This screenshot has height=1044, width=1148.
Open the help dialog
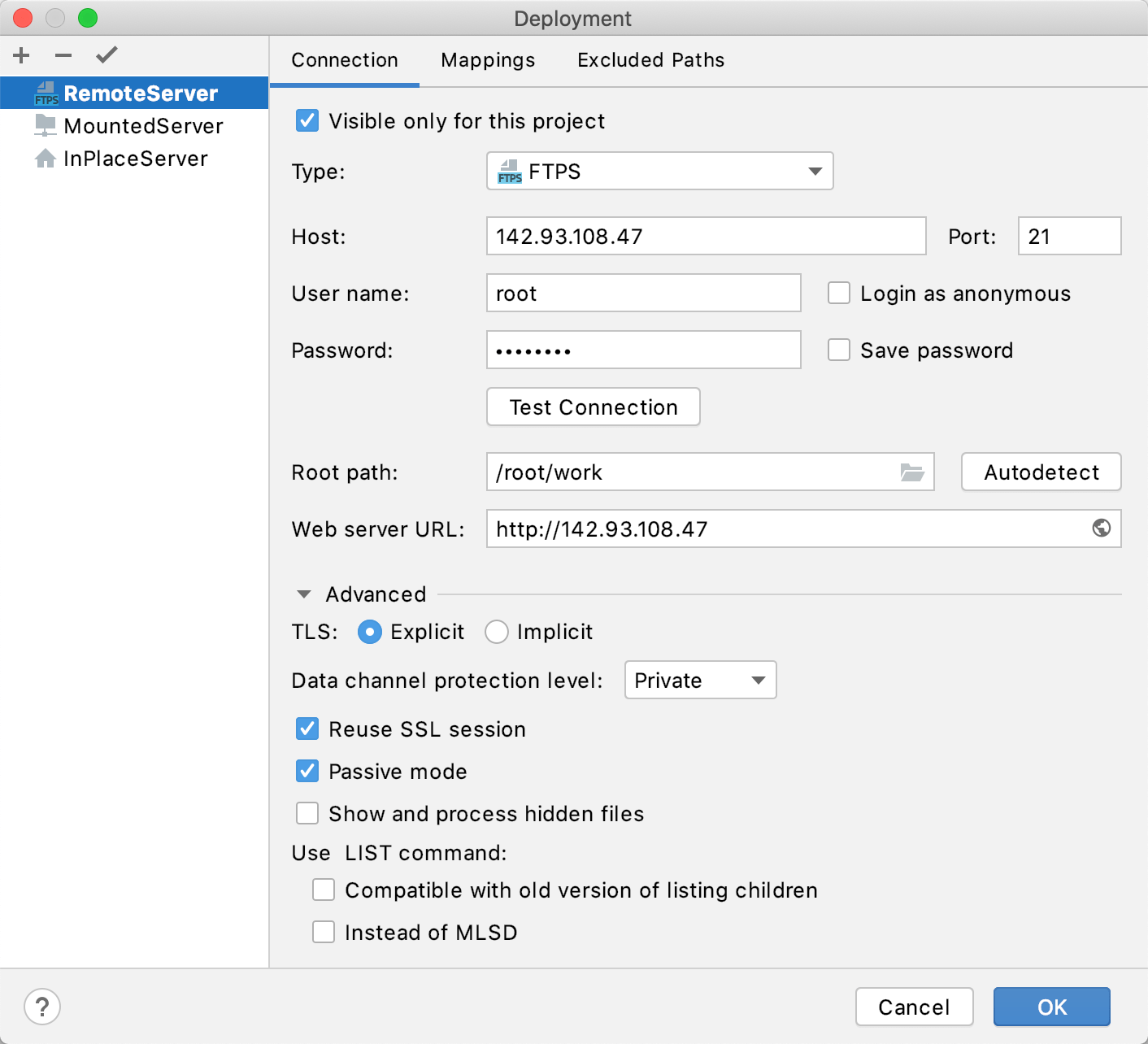click(41, 1007)
